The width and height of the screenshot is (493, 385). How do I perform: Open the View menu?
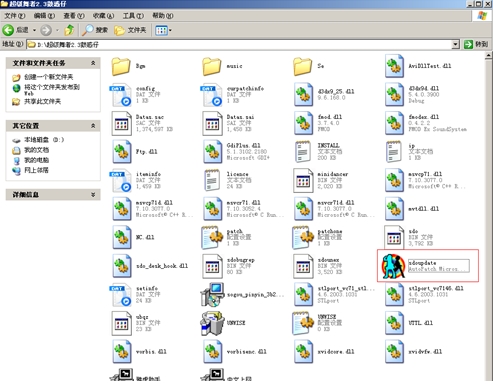[x=74, y=16]
